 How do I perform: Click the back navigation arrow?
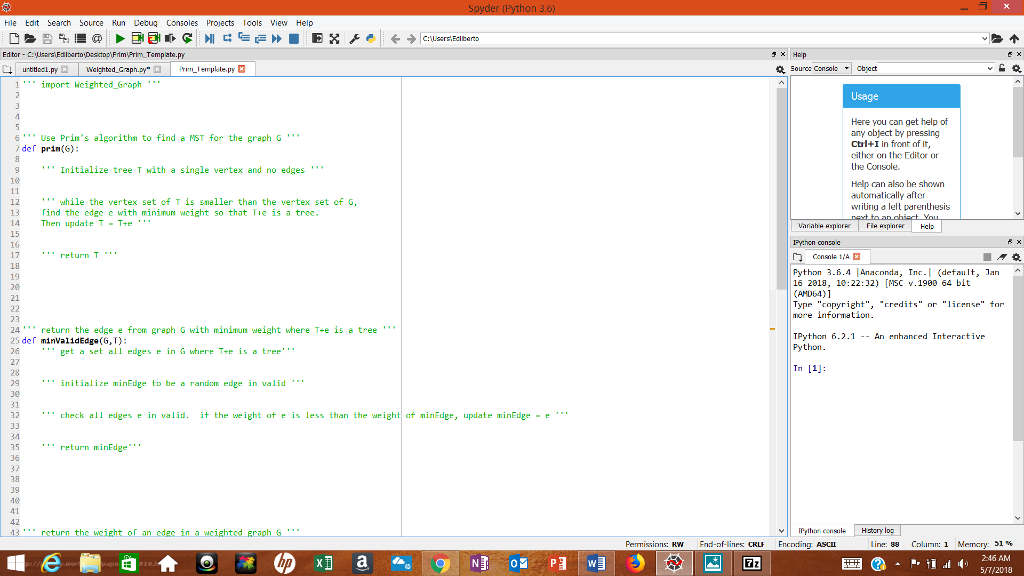[396, 38]
